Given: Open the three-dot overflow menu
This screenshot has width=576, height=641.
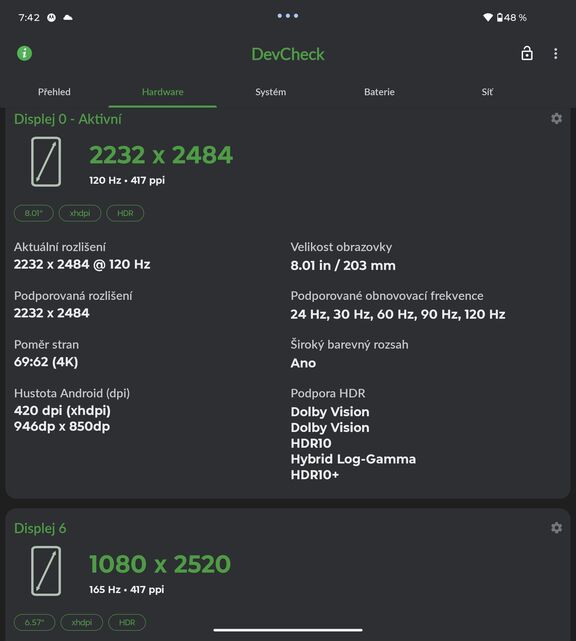Looking at the screenshot, I should click(555, 54).
